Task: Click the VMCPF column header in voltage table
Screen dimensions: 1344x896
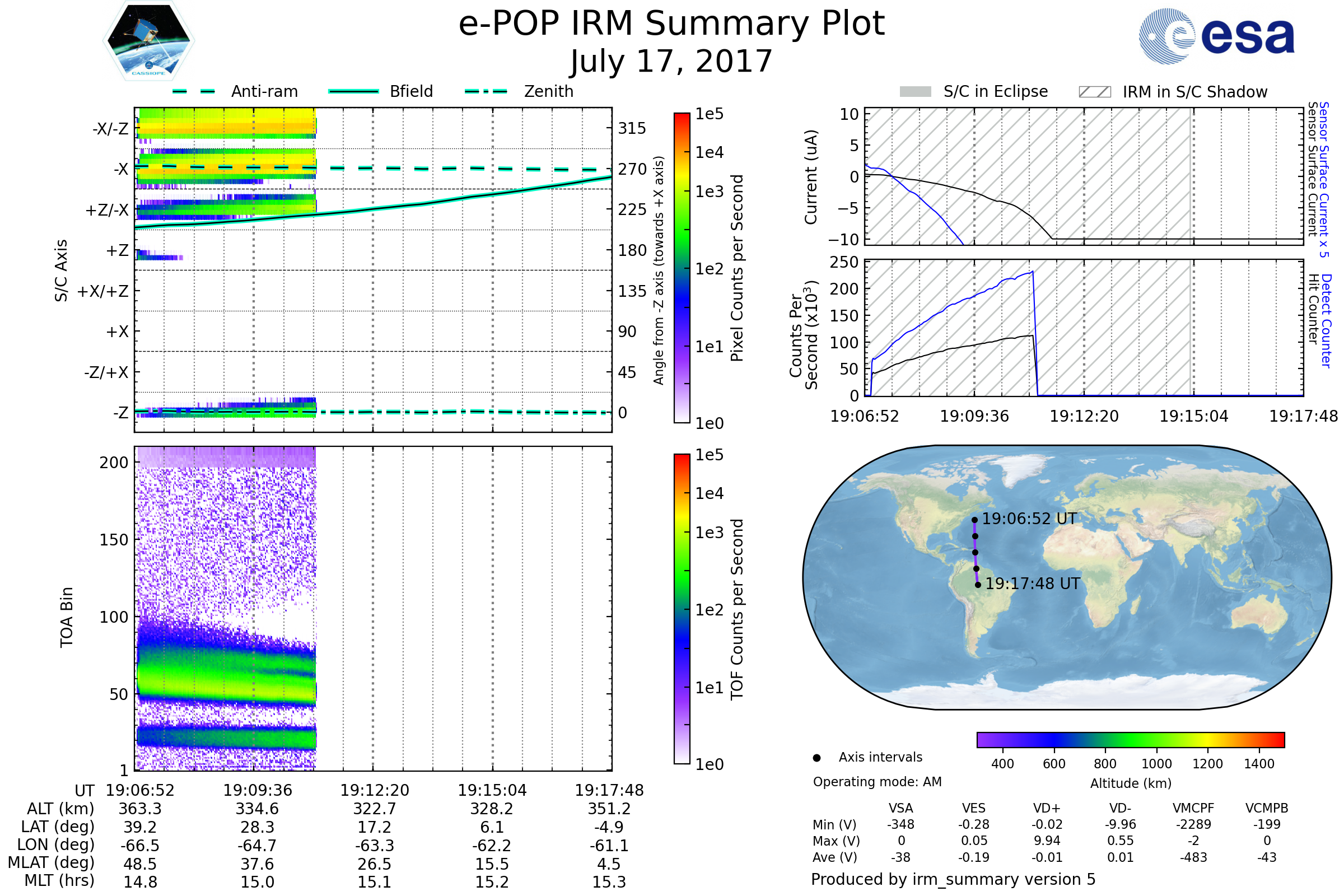Action: pyautogui.click(x=1193, y=808)
